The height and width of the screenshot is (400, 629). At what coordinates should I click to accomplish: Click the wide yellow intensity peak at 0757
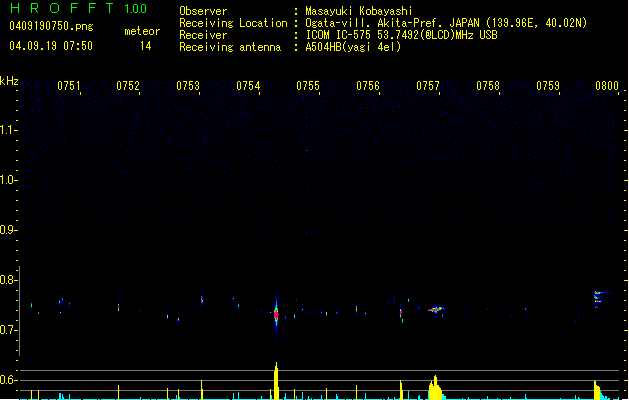pyautogui.click(x=435, y=388)
